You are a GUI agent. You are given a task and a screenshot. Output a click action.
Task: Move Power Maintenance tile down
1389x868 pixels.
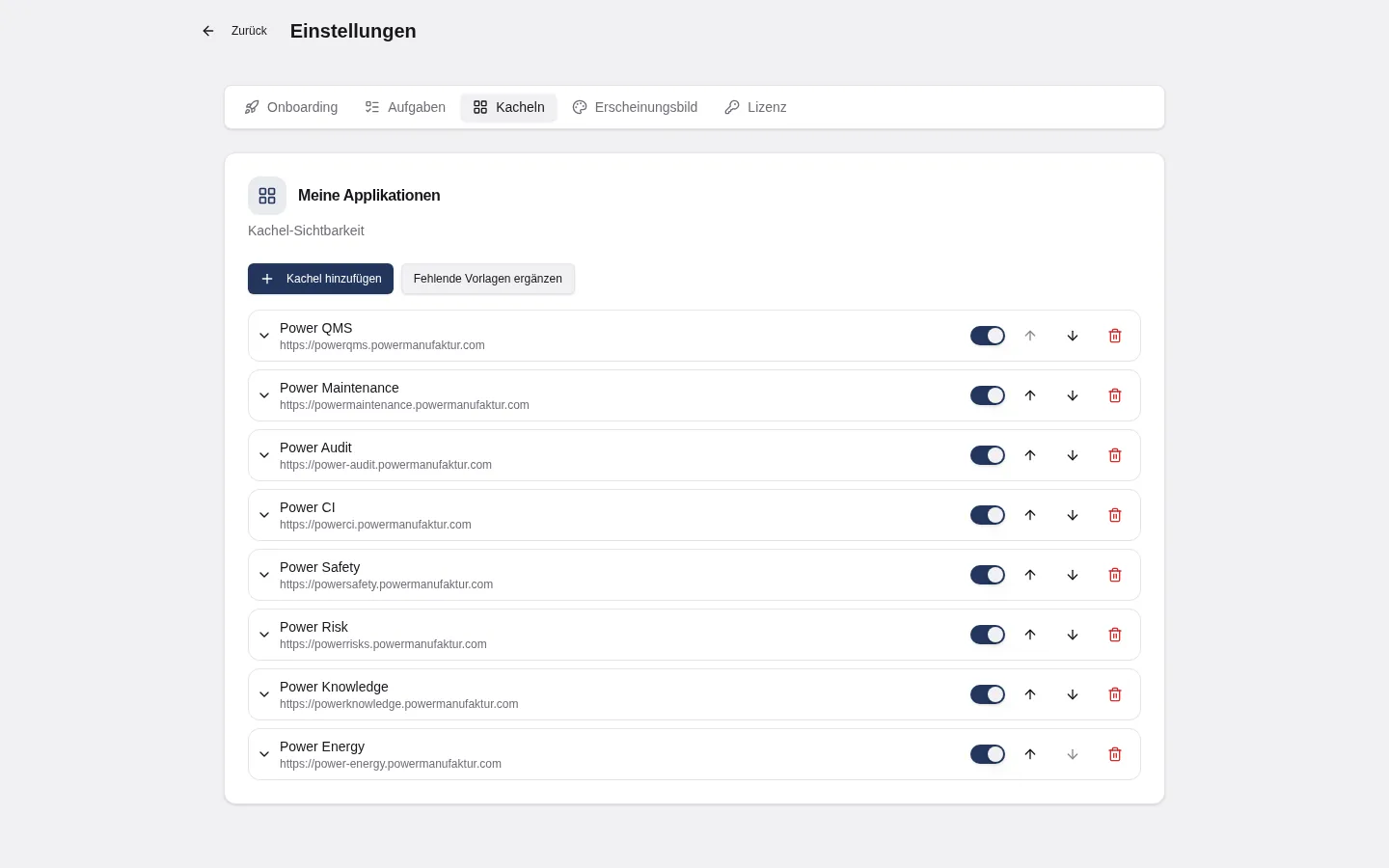point(1073,395)
